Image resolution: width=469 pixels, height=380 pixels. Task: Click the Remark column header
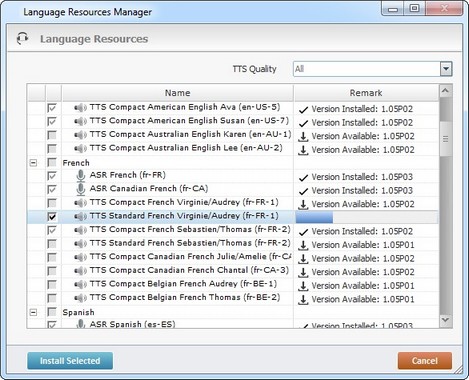366,93
